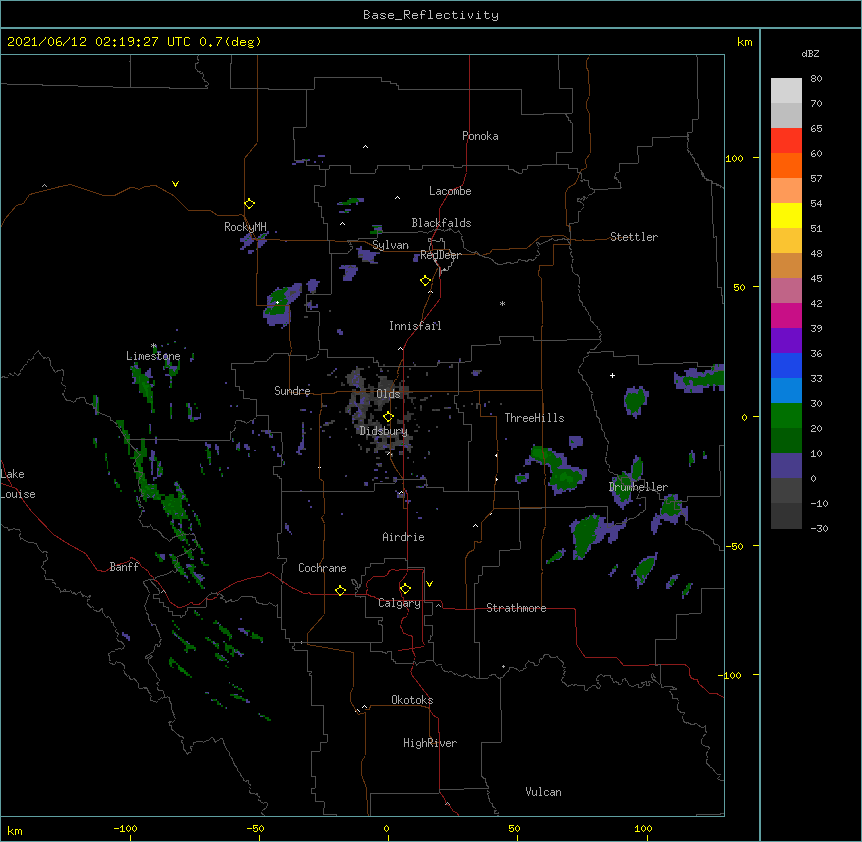
Task: Click the Olds town label
Action: (x=388, y=394)
